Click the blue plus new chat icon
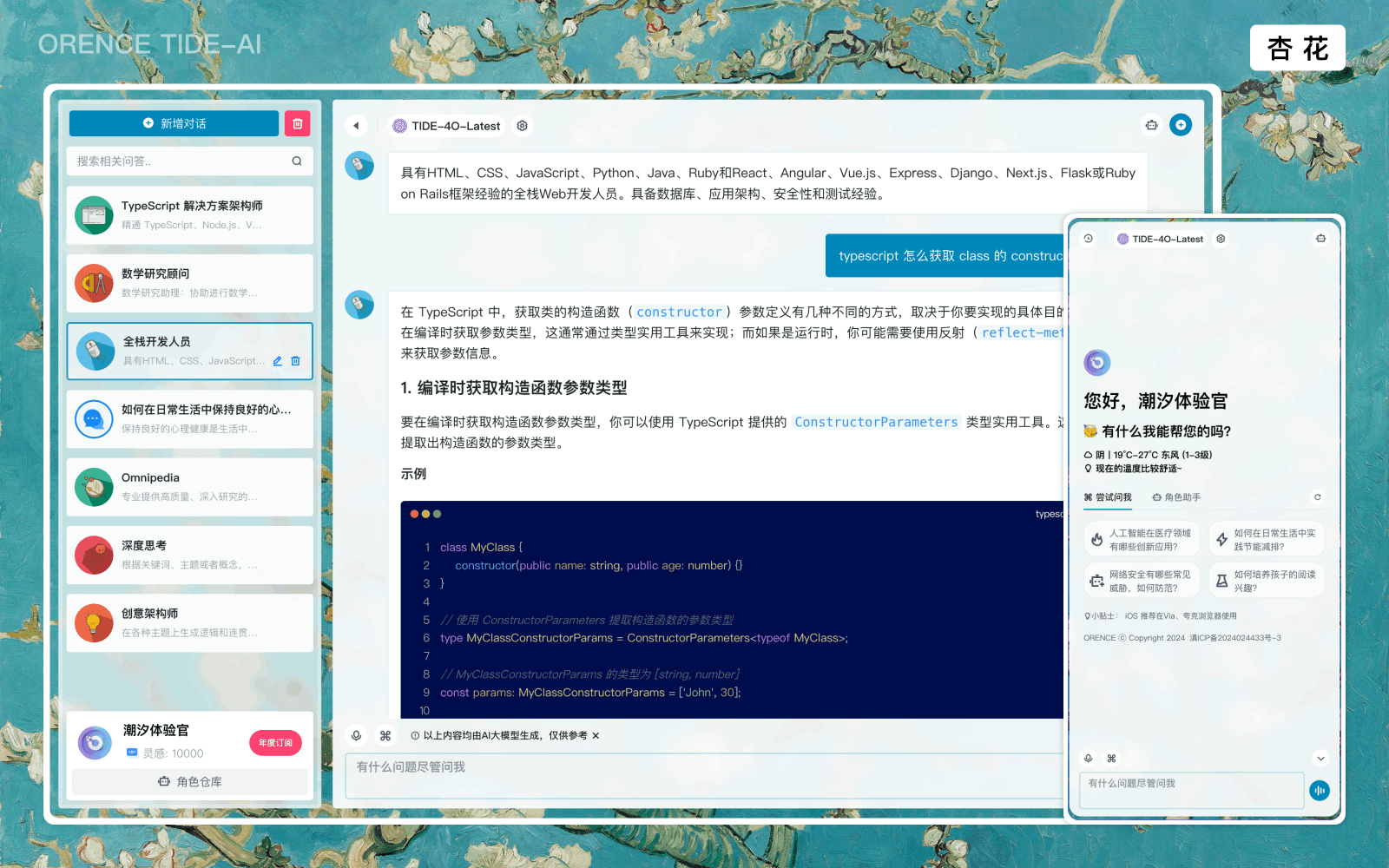Screen dimensions: 1389x868 click(x=1181, y=125)
